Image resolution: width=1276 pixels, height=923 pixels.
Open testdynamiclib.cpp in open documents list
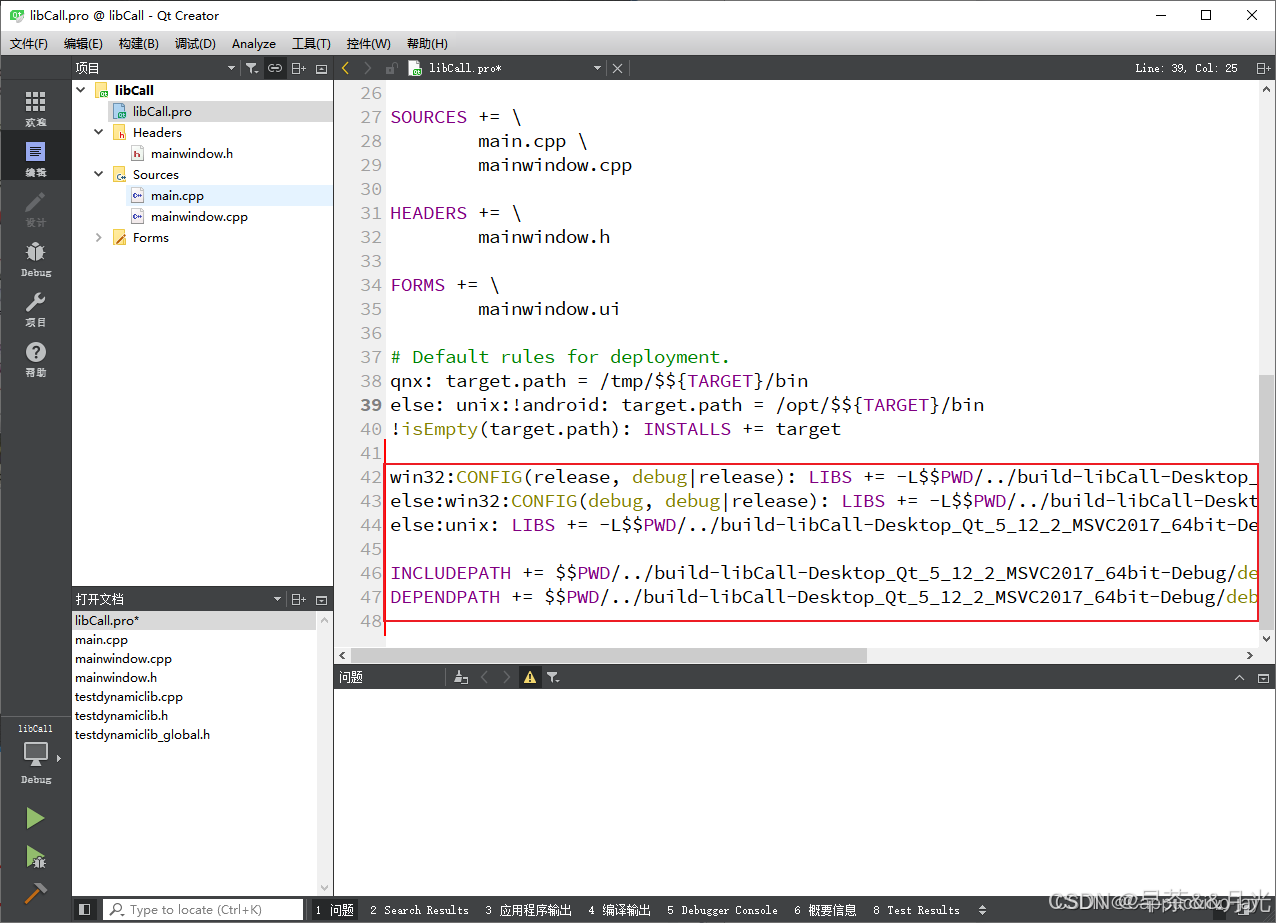tap(129, 696)
